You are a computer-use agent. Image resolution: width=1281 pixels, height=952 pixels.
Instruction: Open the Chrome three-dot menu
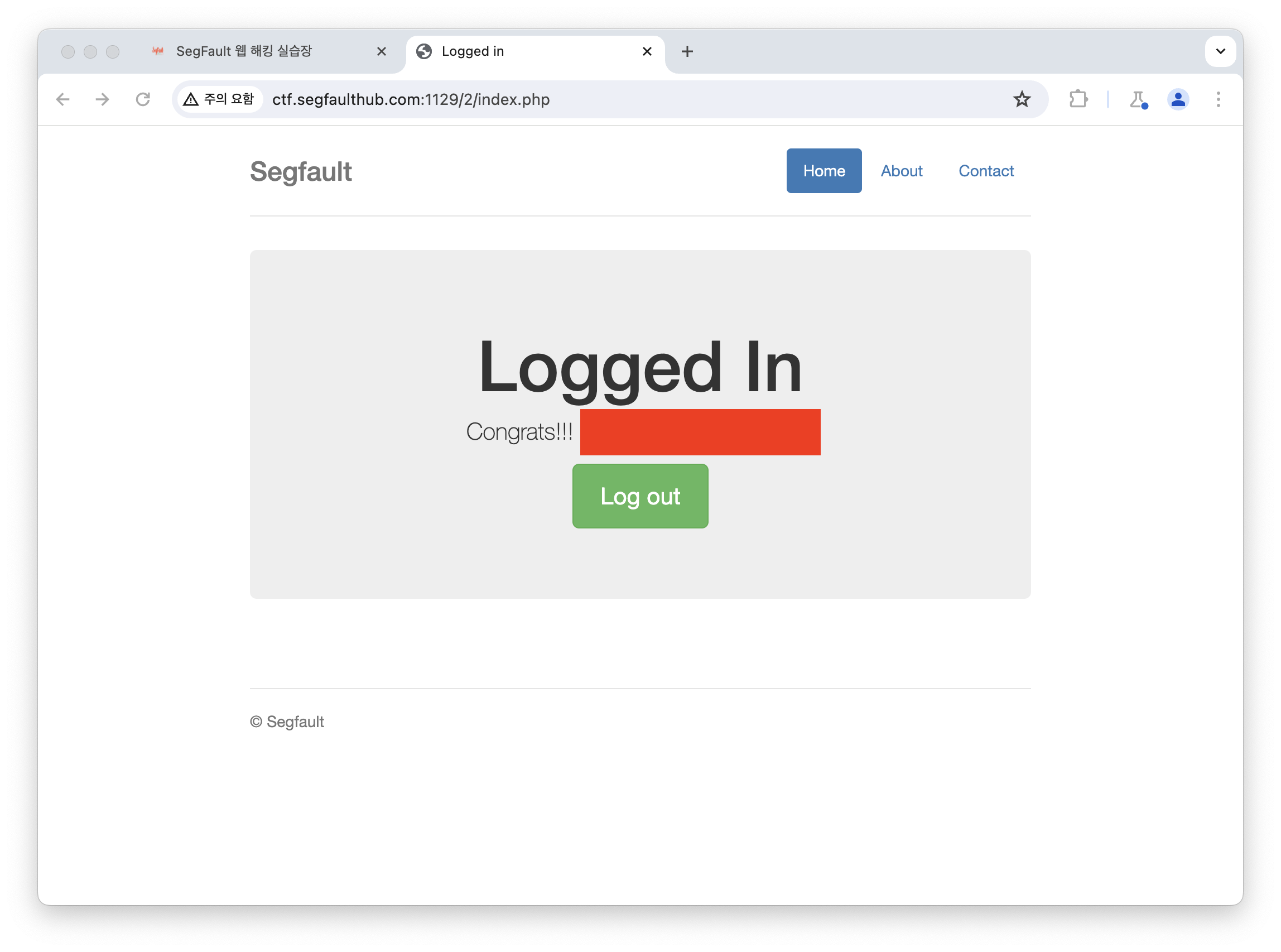tap(1218, 99)
